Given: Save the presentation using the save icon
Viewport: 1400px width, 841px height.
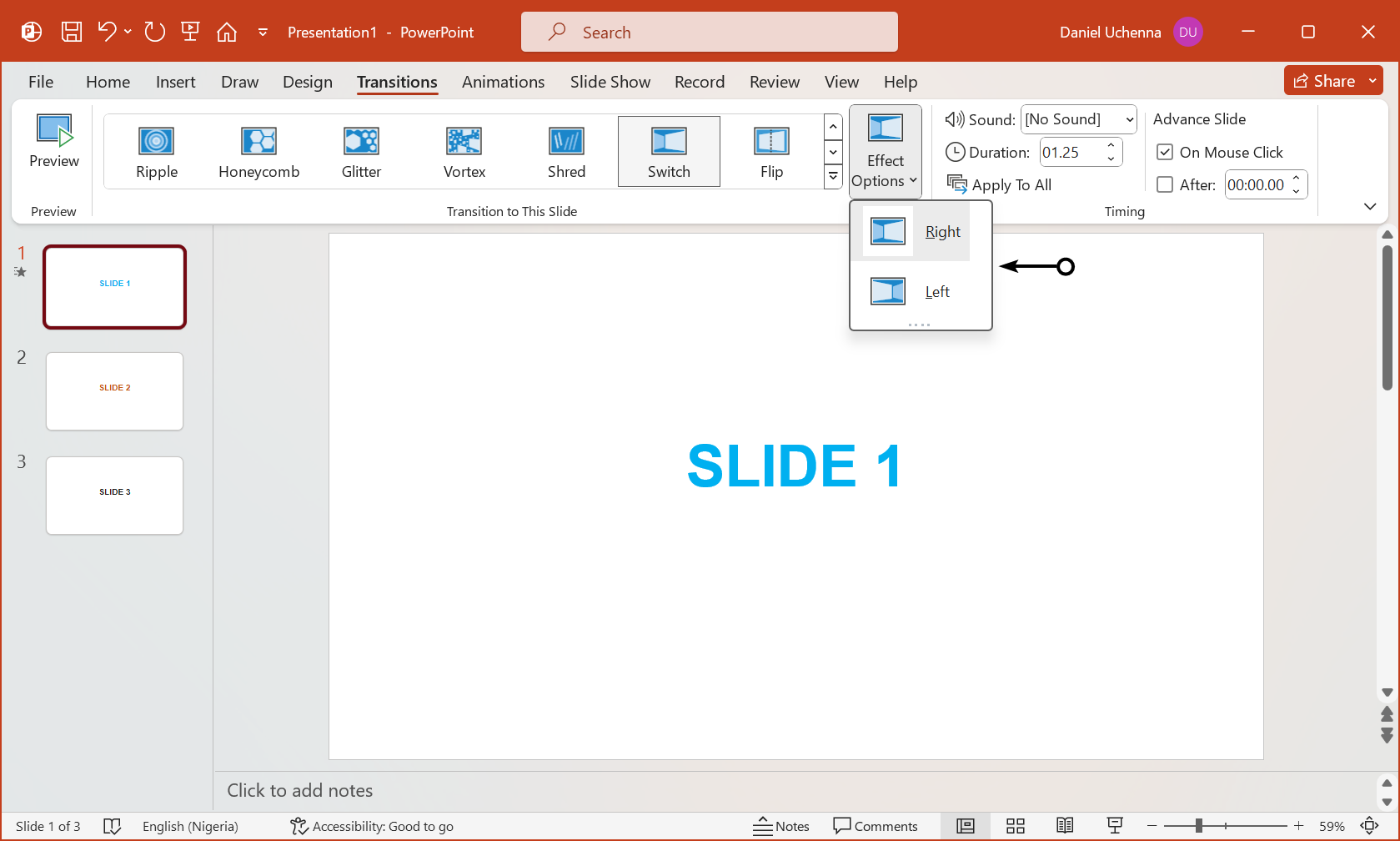Looking at the screenshot, I should click(x=72, y=33).
